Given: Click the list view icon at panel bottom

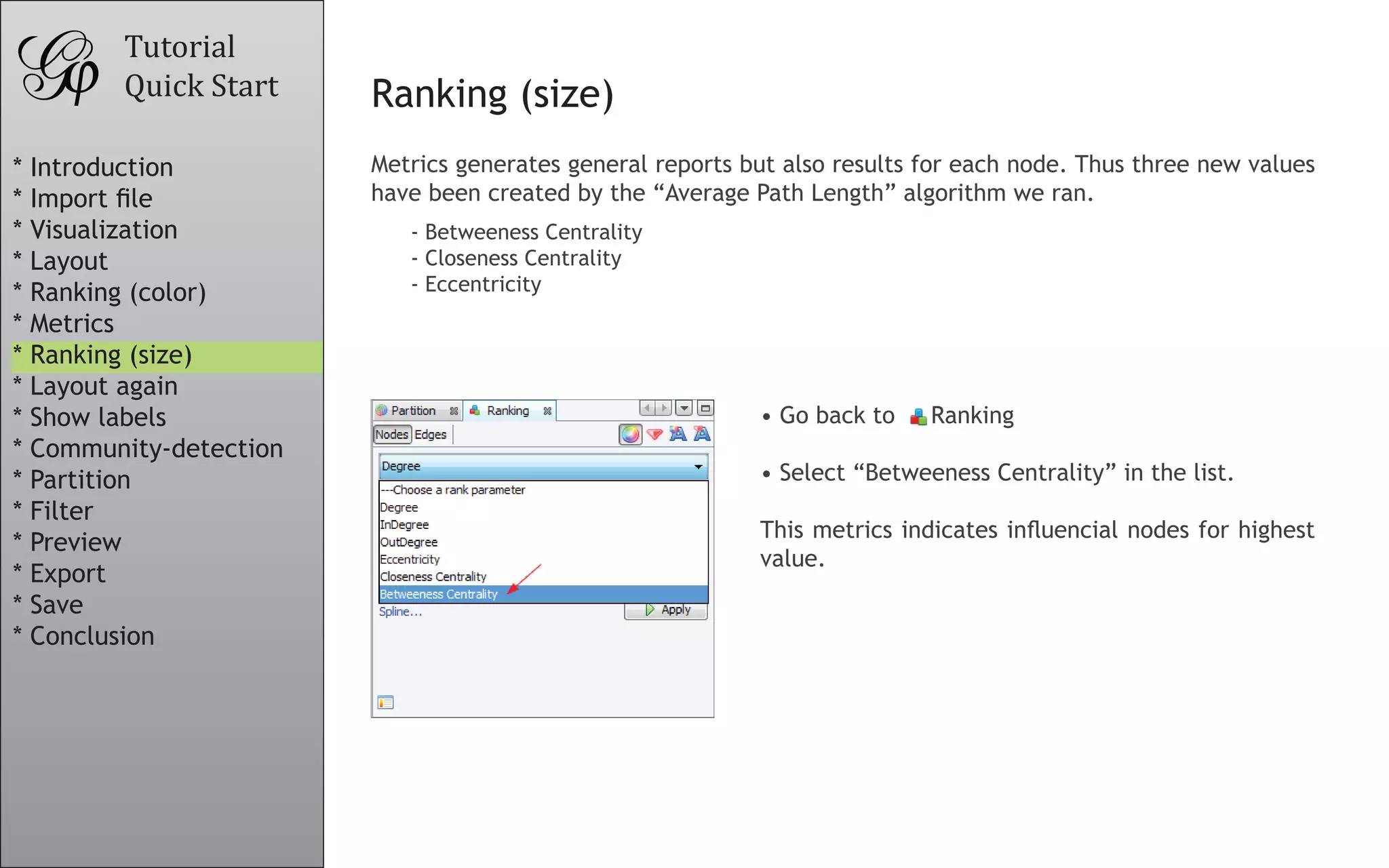Looking at the screenshot, I should 386,703.
